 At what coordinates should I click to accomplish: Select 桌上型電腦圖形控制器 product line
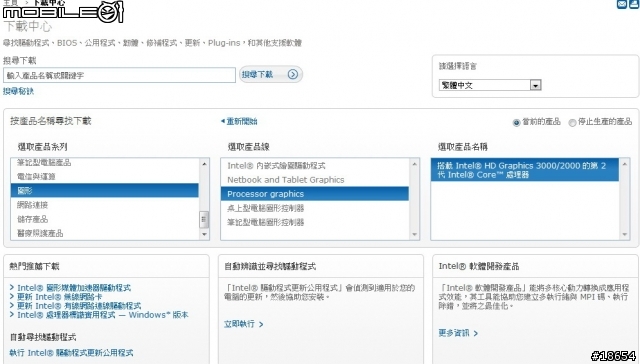[315, 208]
